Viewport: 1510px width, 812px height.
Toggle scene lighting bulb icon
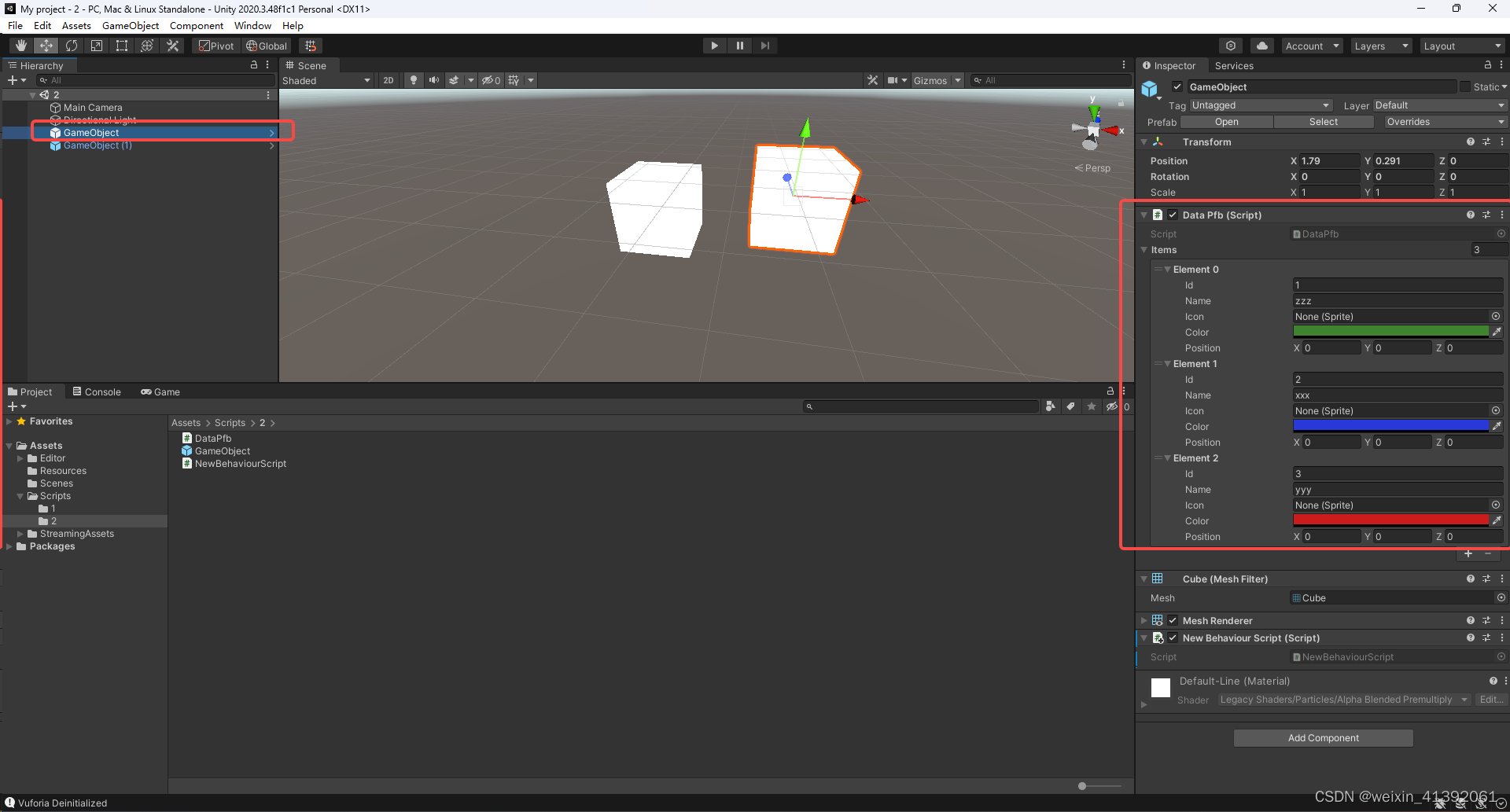(x=414, y=80)
